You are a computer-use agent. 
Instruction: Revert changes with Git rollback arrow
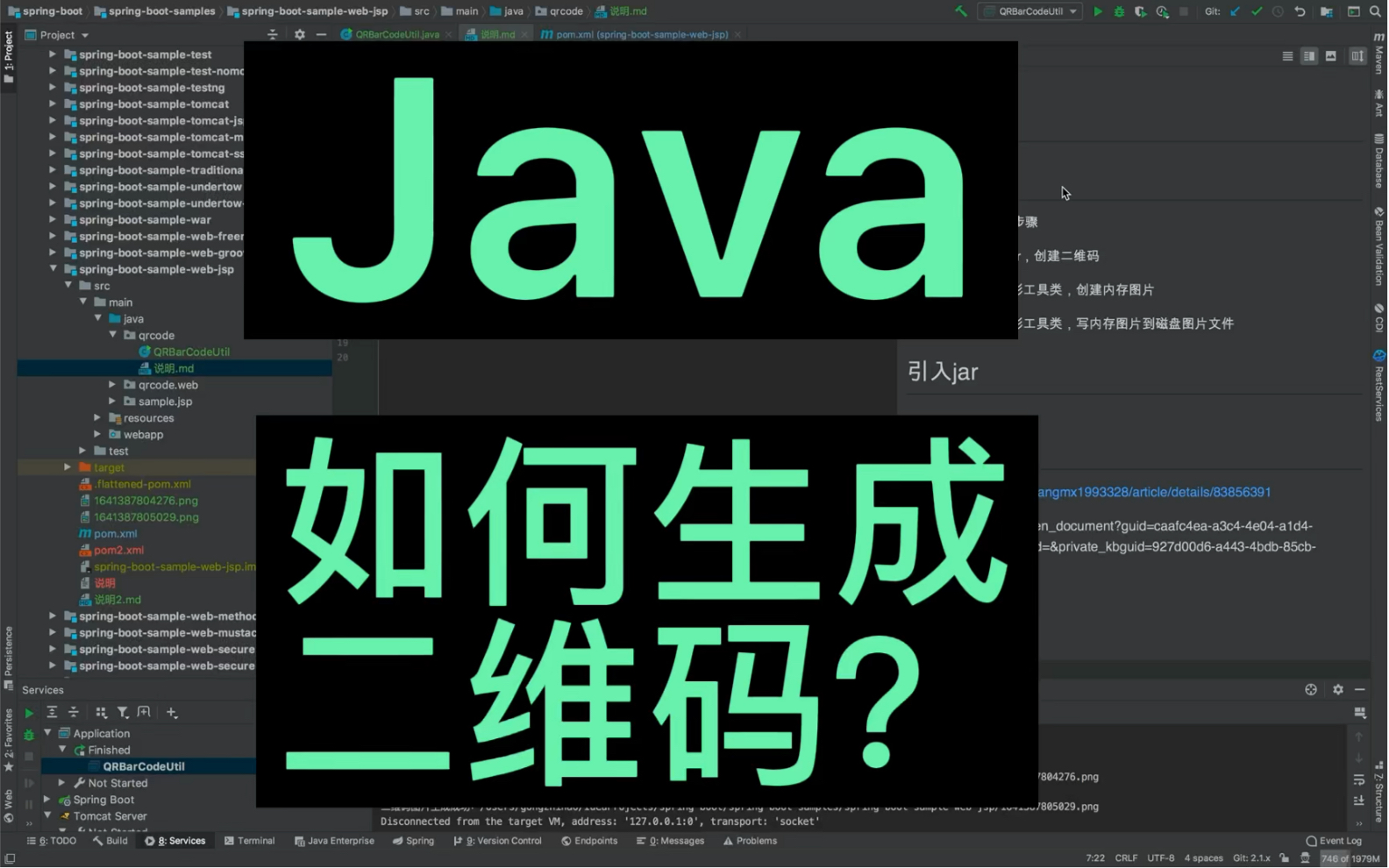coord(1300,11)
